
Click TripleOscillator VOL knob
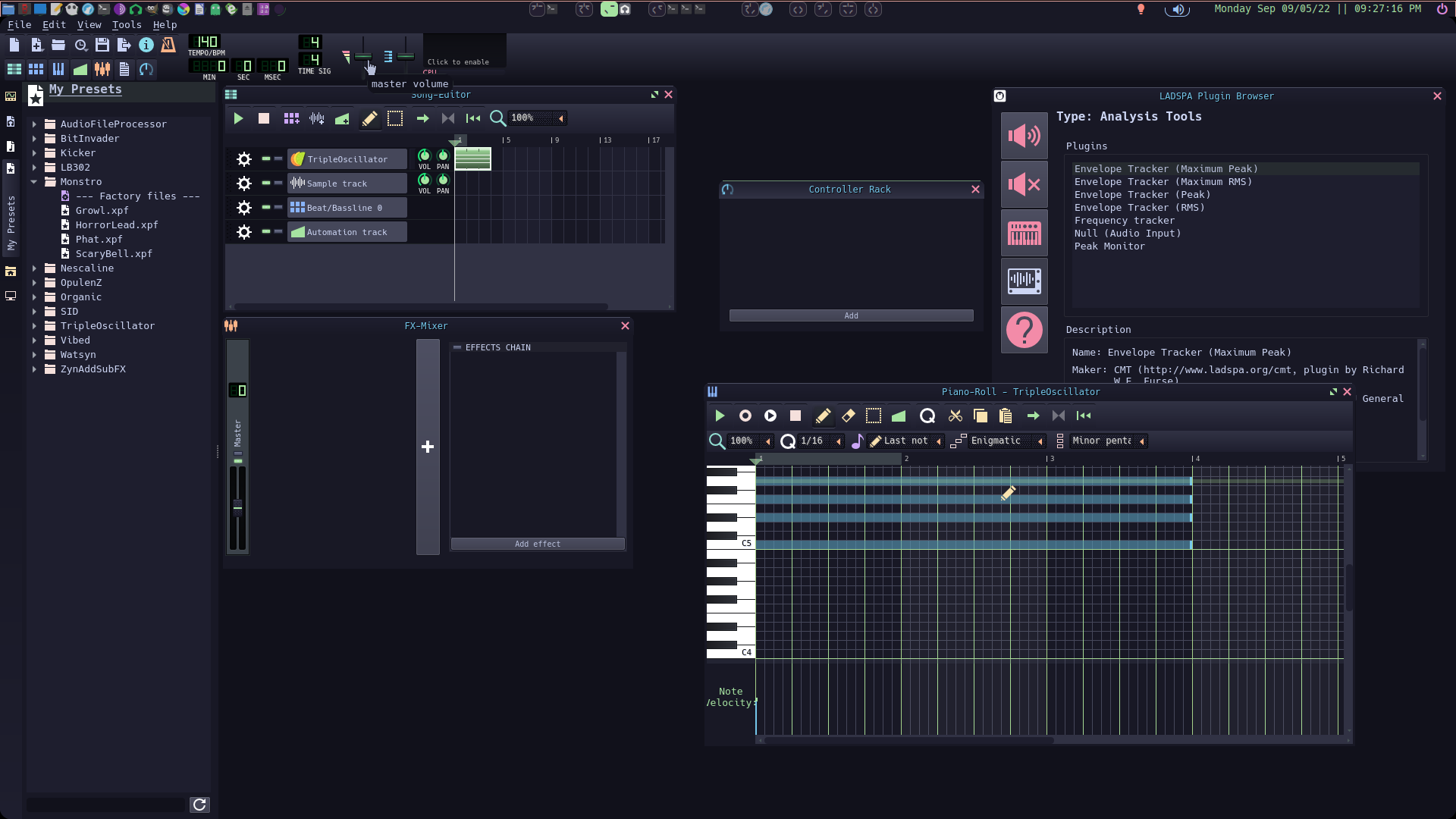pyautogui.click(x=424, y=156)
